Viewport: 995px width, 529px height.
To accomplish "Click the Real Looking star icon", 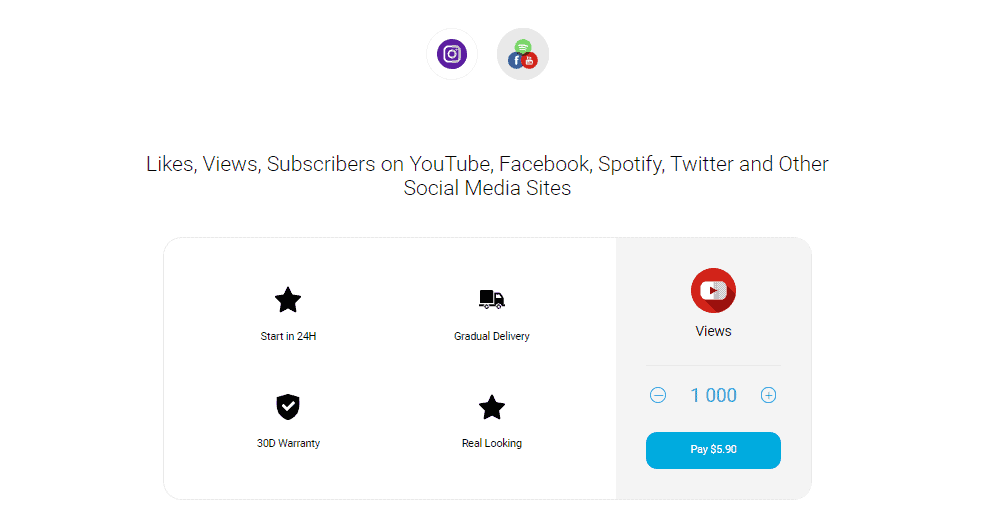I will (x=492, y=407).
